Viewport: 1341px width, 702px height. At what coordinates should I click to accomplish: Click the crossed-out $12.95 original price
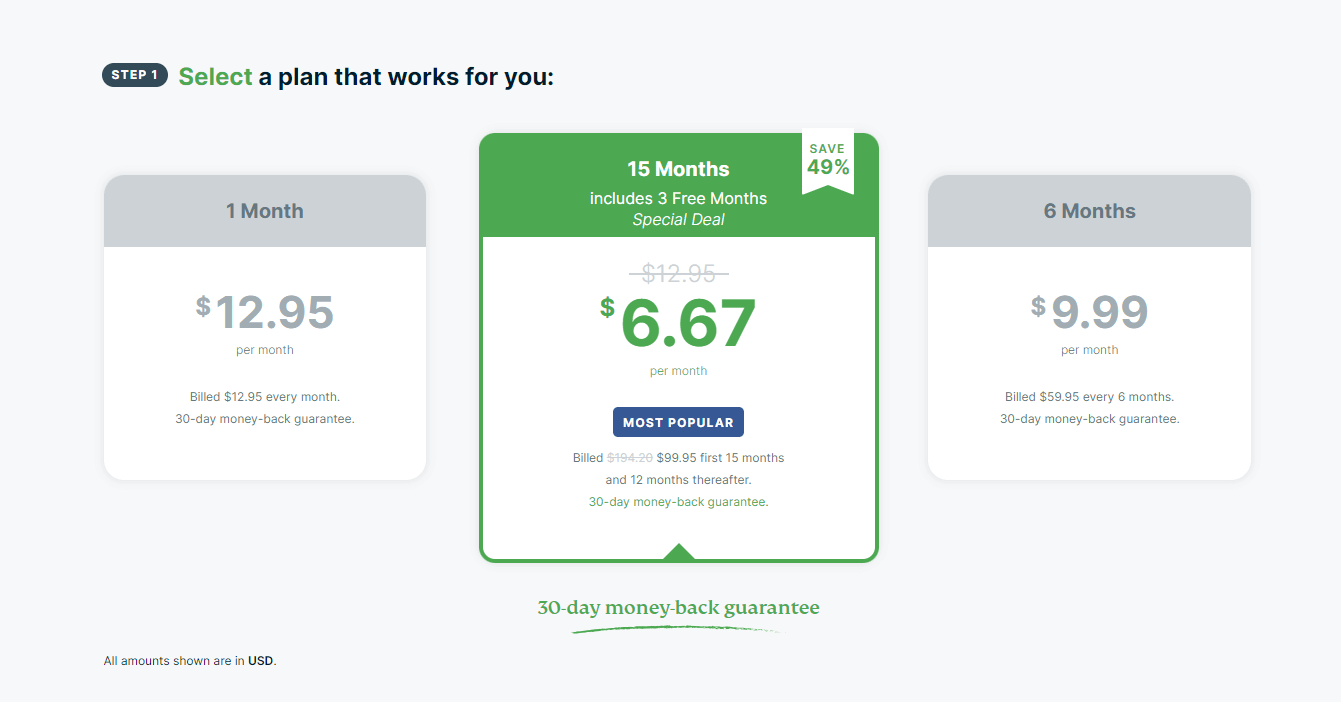tap(678, 273)
